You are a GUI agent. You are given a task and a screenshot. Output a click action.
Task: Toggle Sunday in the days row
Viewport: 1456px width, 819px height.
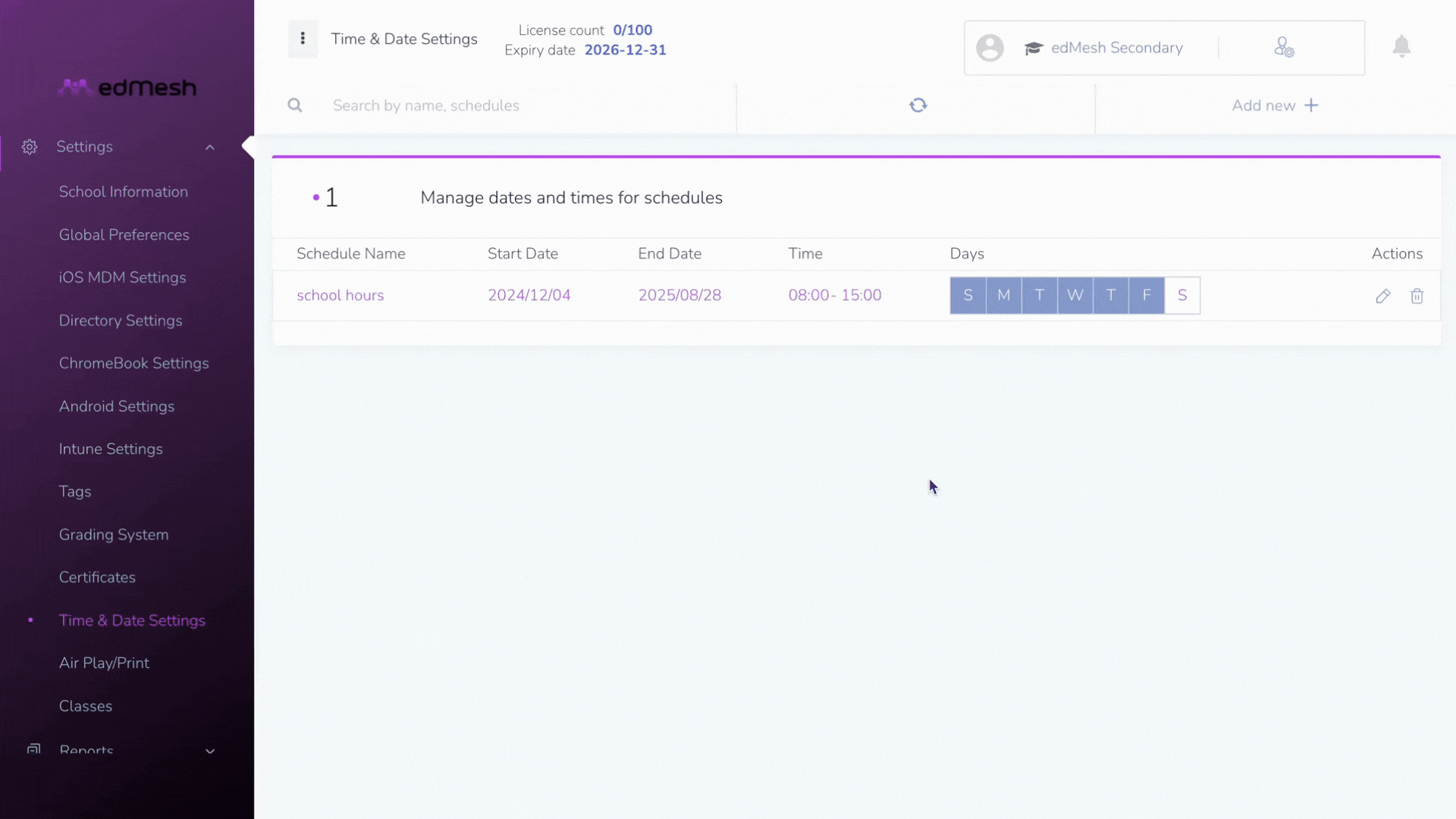tap(968, 296)
